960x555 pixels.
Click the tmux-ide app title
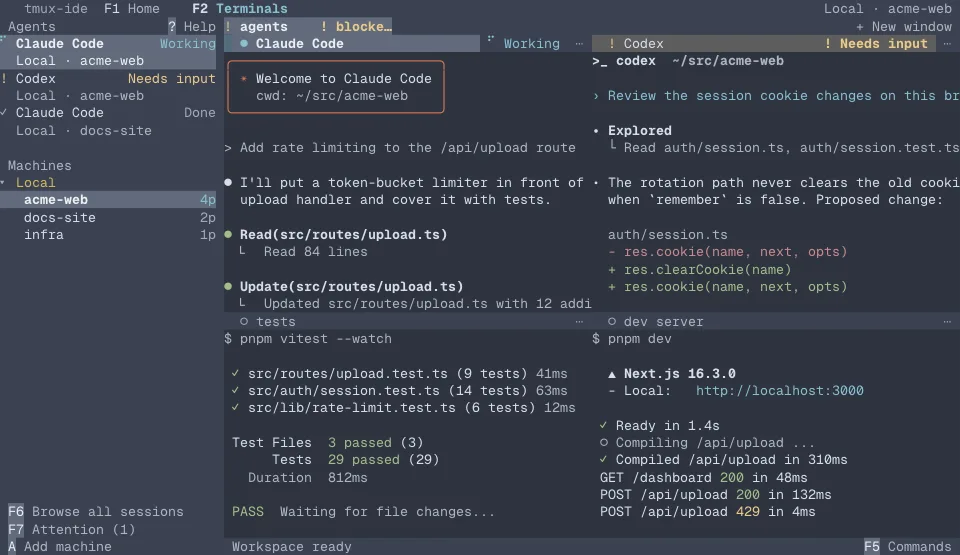pos(56,9)
